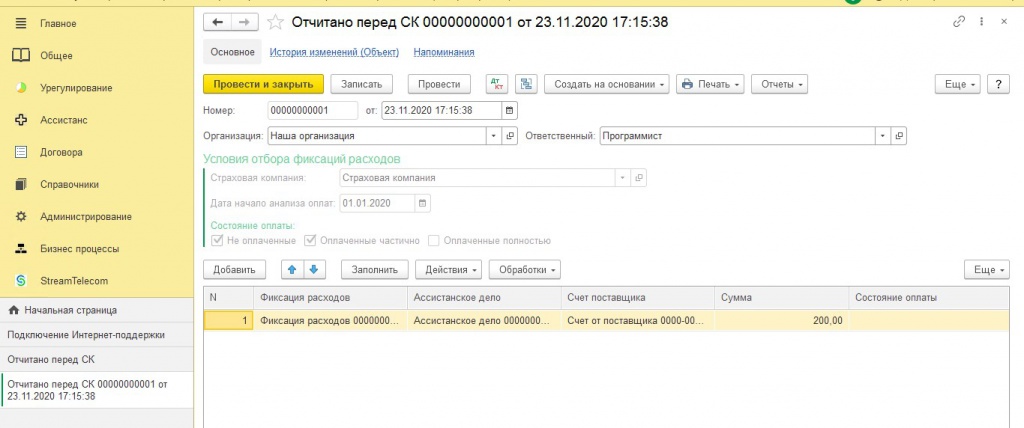Open the Главное section icon
The height and width of the screenshot is (428, 1024).
(21, 24)
